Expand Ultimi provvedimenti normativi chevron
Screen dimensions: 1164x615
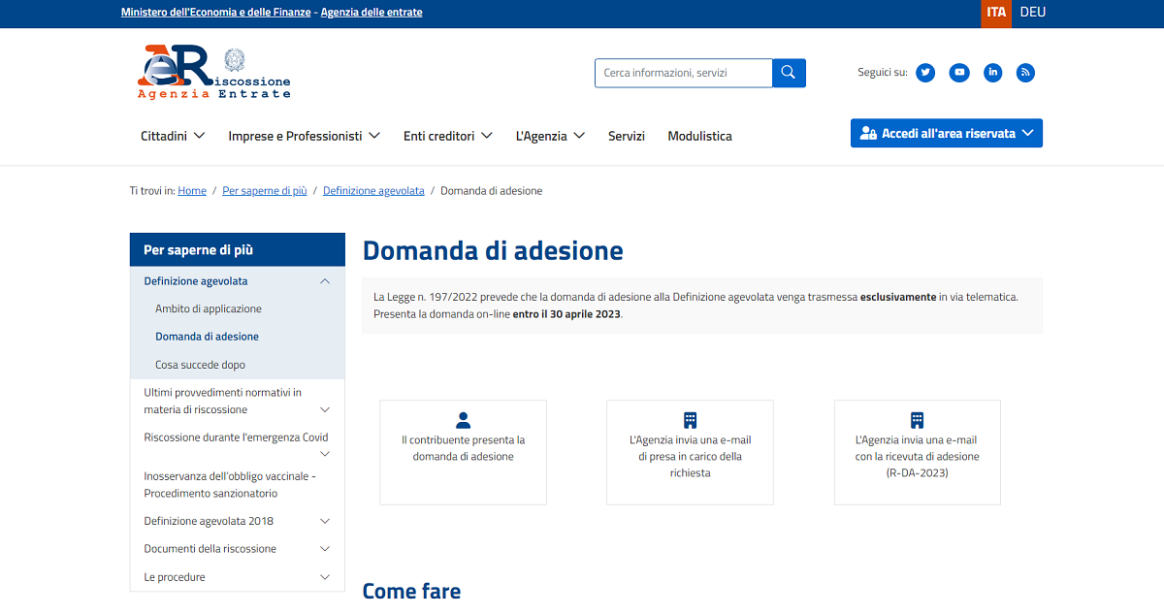[324, 410]
